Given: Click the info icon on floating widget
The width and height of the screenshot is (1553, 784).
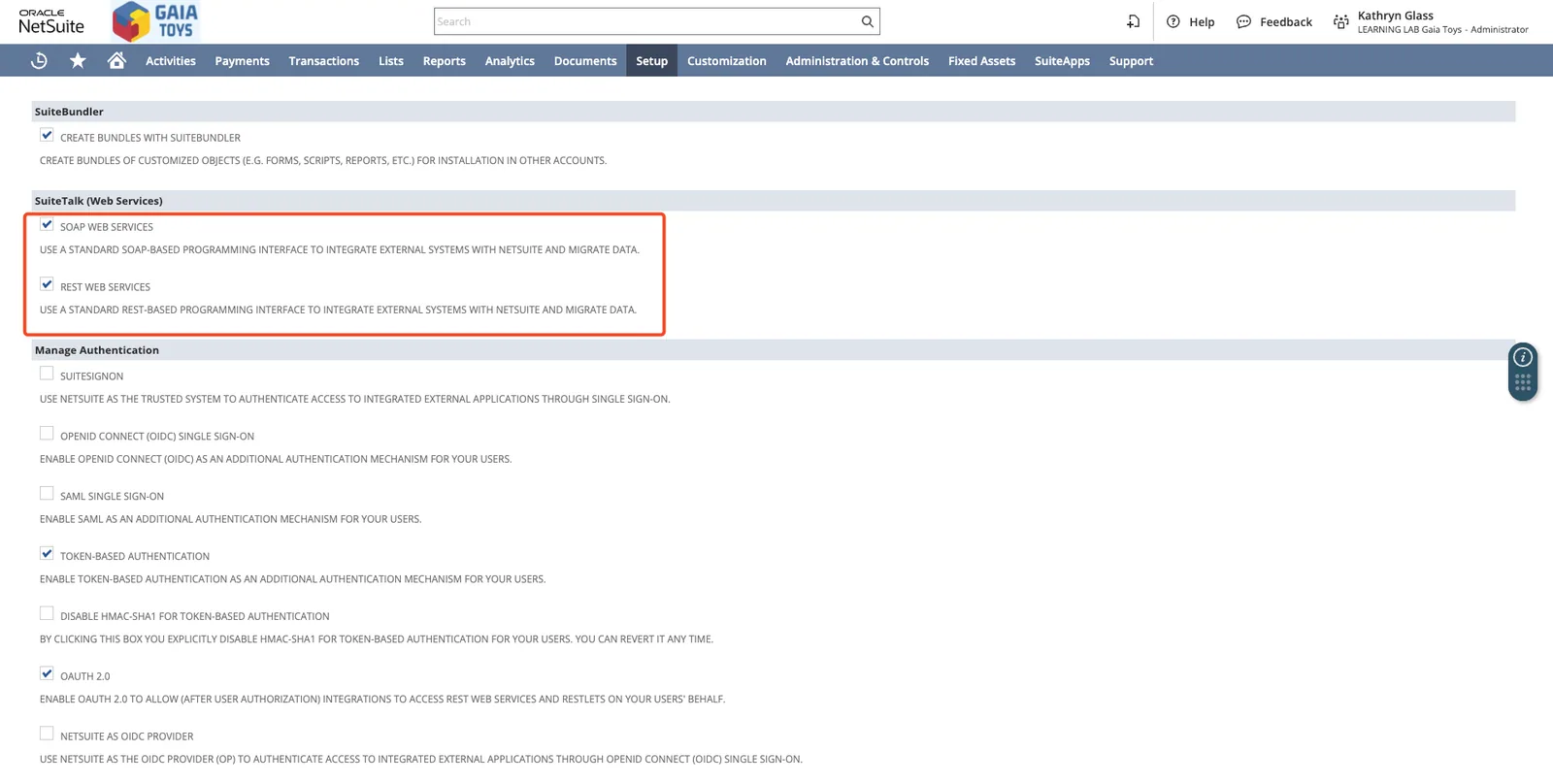Looking at the screenshot, I should click(x=1523, y=357).
